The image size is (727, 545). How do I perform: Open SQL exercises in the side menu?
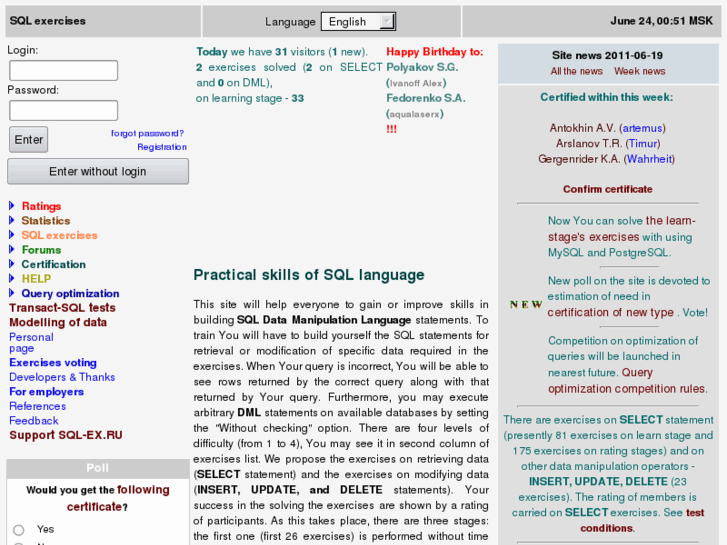59,235
